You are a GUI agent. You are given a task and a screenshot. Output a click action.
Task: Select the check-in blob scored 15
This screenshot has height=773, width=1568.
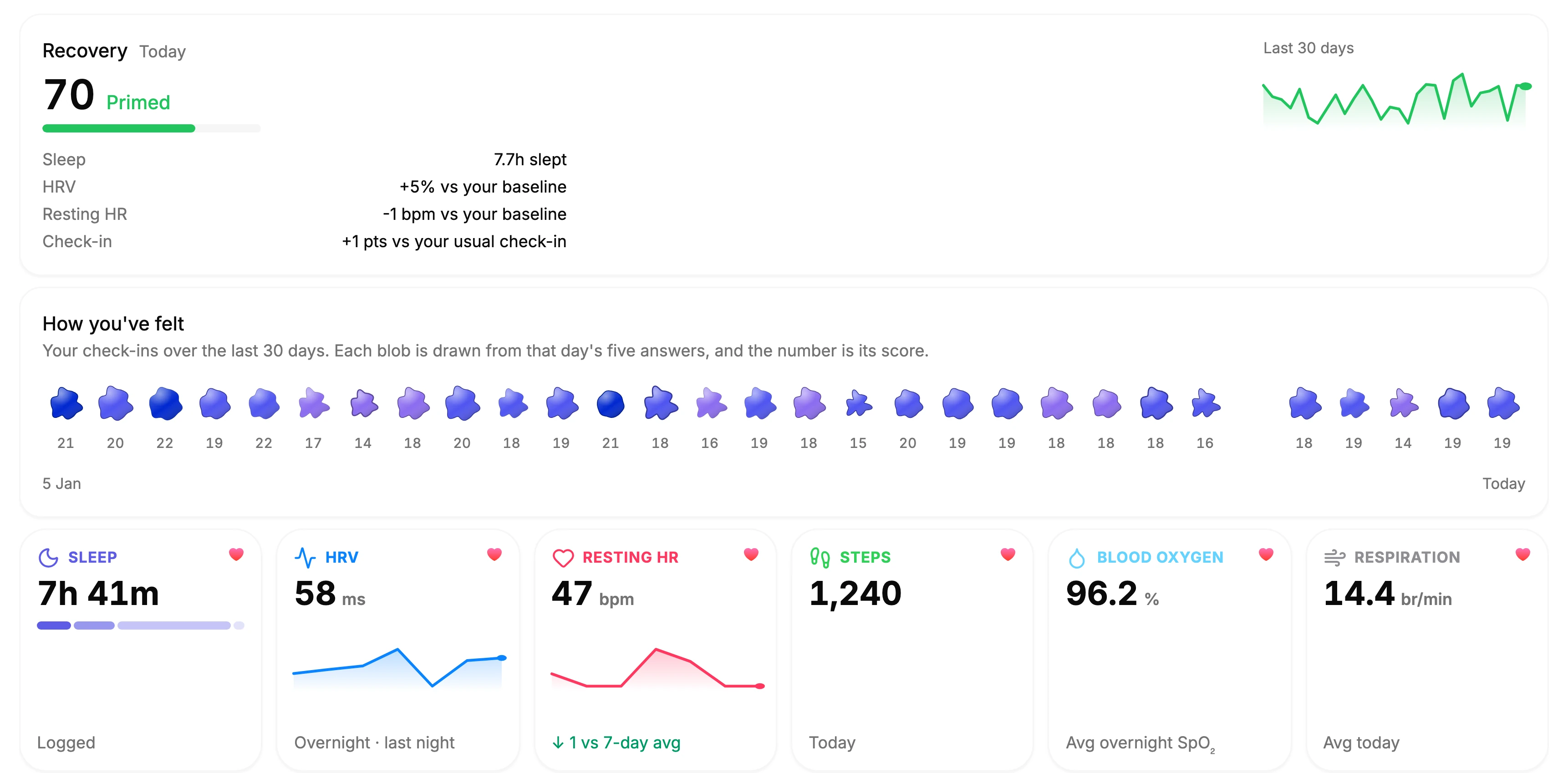[x=858, y=403]
